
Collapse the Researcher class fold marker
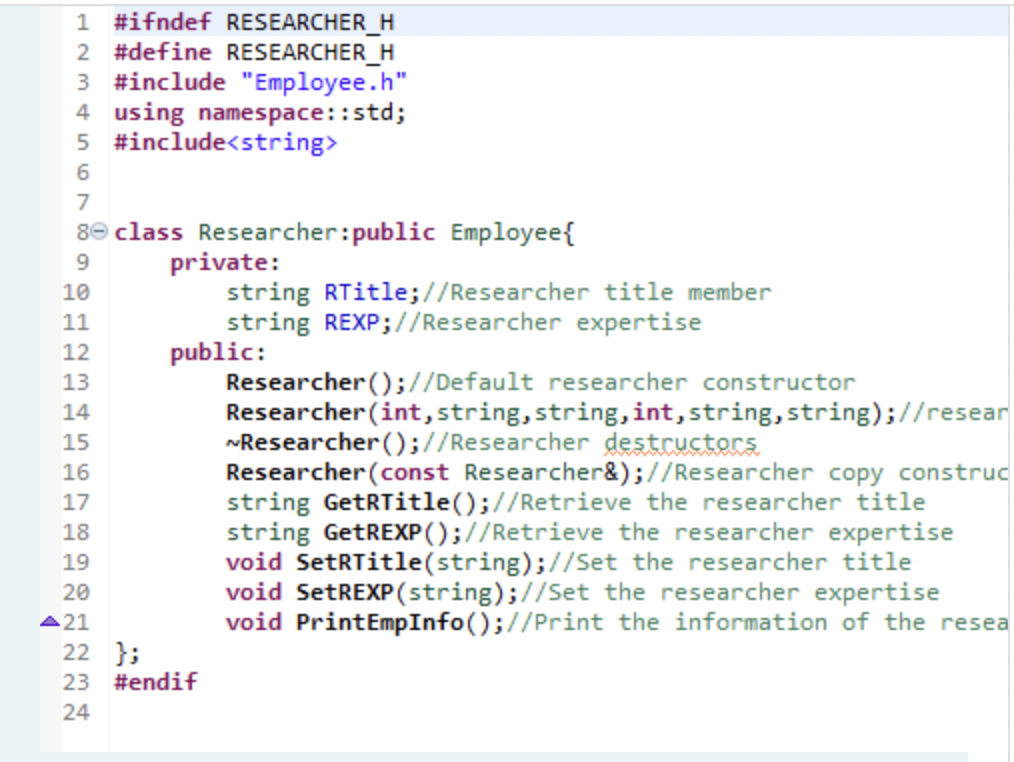[x=100, y=231]
